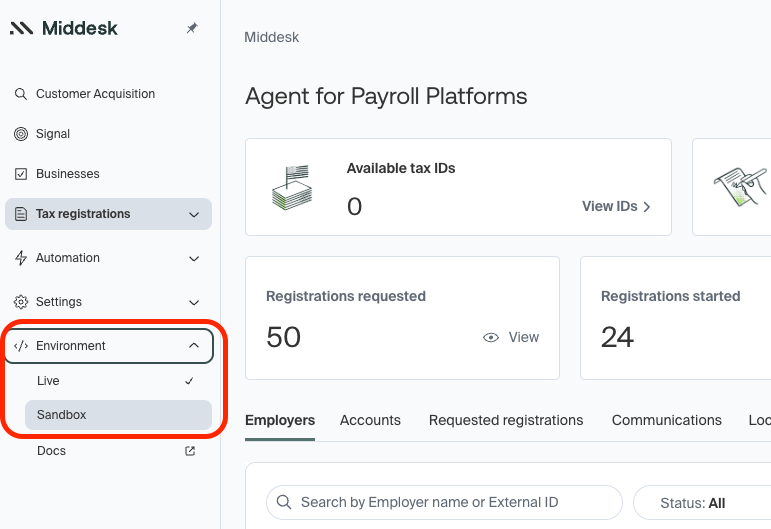Click the Middesk logo icon
Screen dimensions: 771x529
21,29
